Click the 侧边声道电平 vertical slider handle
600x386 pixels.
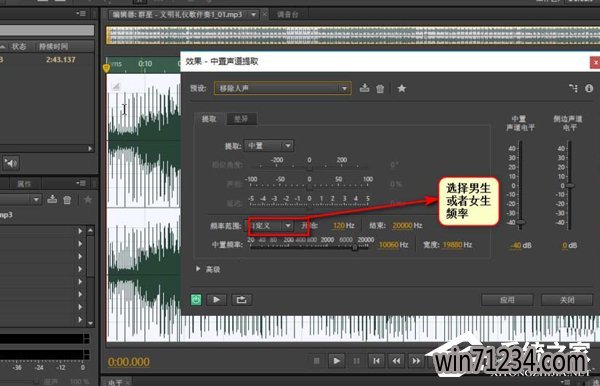(x=570, y=186)
